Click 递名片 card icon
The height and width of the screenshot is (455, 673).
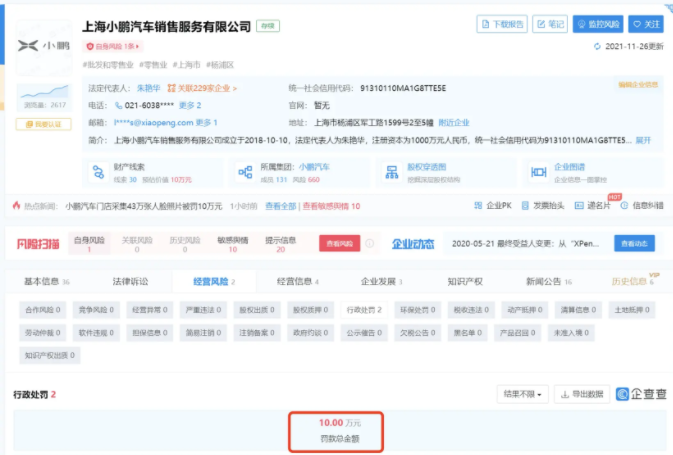(x=579, y=206)
